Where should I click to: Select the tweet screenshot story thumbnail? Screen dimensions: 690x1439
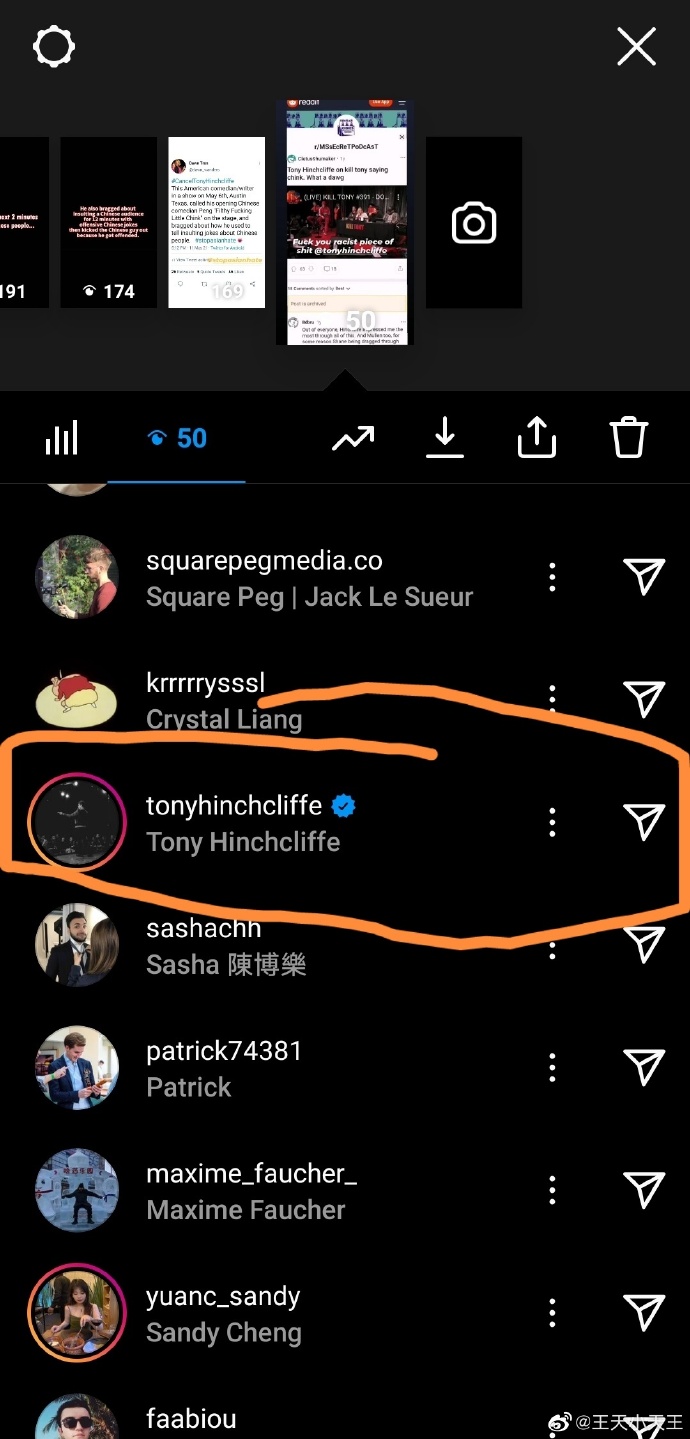216,222
